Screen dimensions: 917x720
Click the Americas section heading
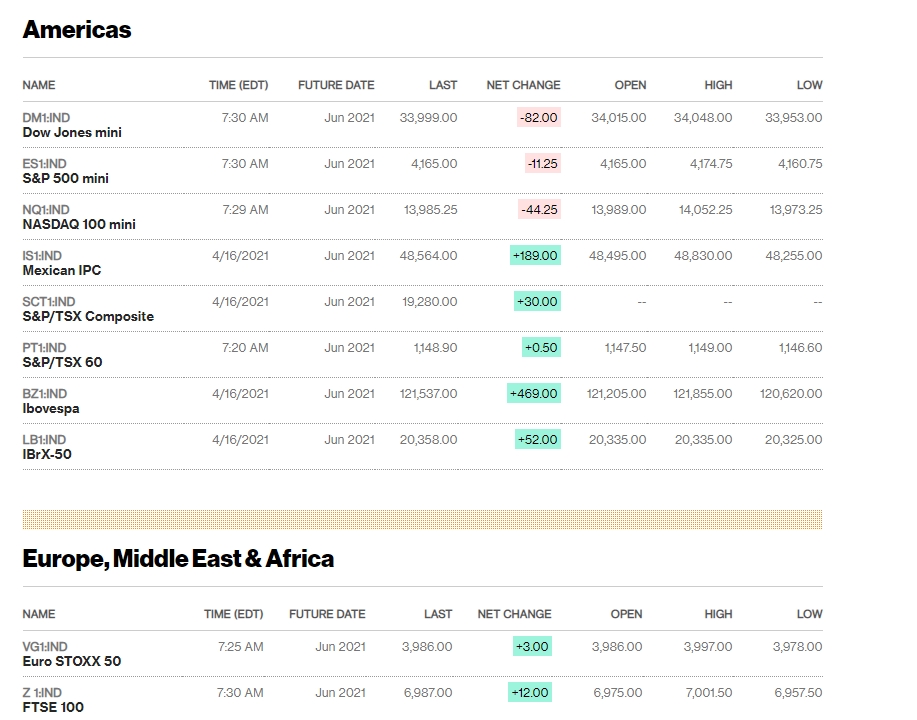coord(77,30)
